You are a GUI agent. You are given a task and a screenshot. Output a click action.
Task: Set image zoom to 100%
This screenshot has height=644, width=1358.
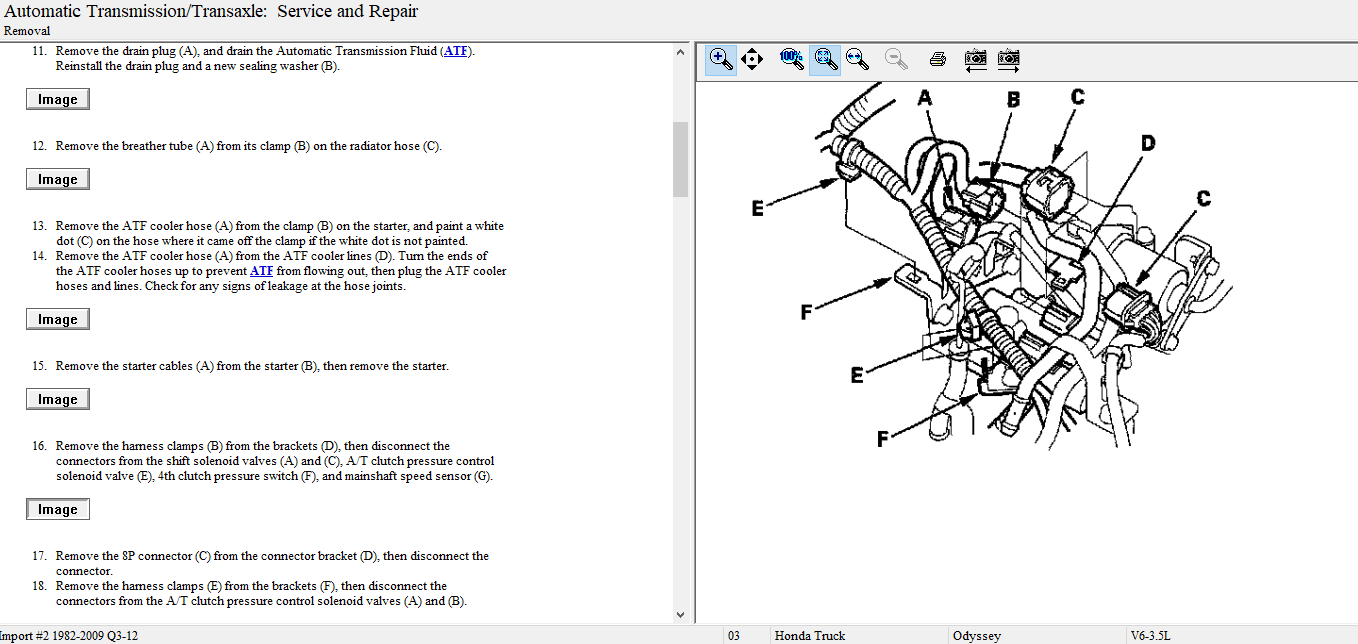[792, 59]
